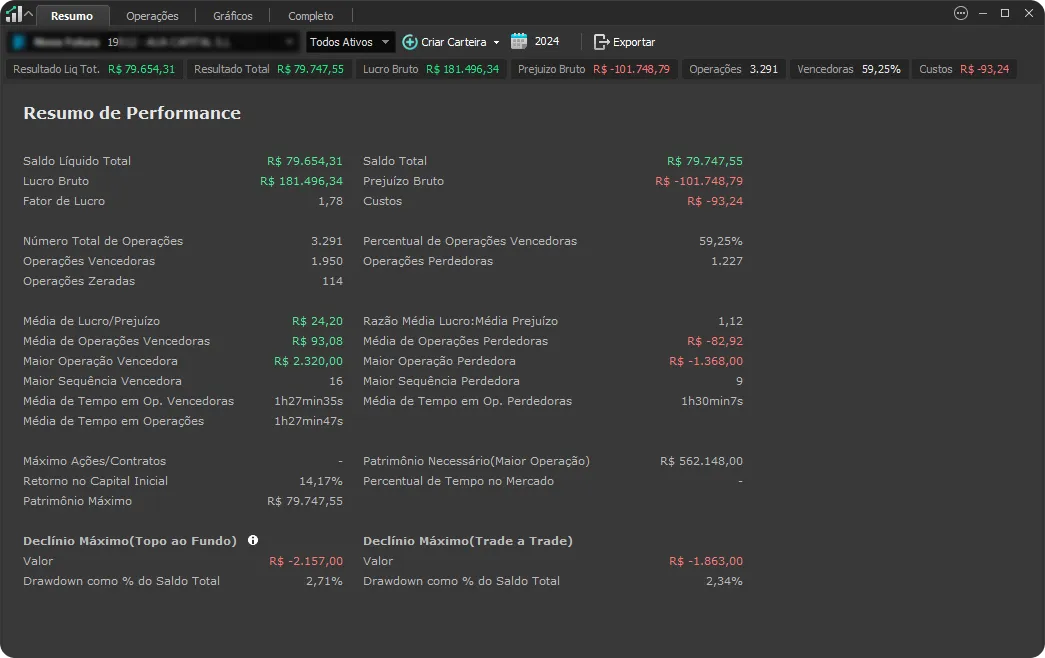Click the calendar icon next to 2024
This screenshot has width=1045, height=658.
click(519, 42)
